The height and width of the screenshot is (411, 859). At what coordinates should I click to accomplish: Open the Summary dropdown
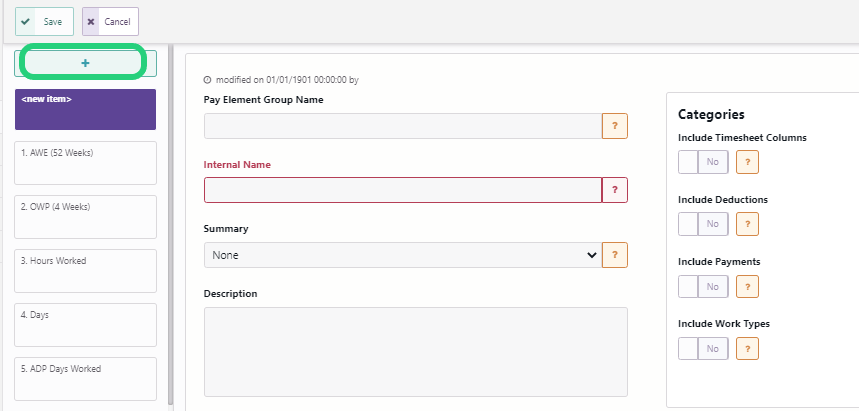pos(403,255)
